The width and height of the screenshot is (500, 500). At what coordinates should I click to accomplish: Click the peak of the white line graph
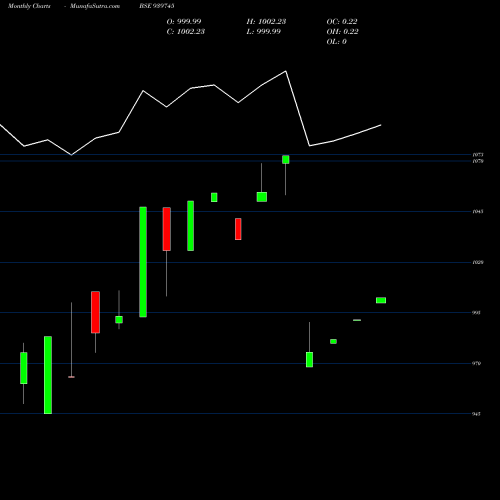286,71
